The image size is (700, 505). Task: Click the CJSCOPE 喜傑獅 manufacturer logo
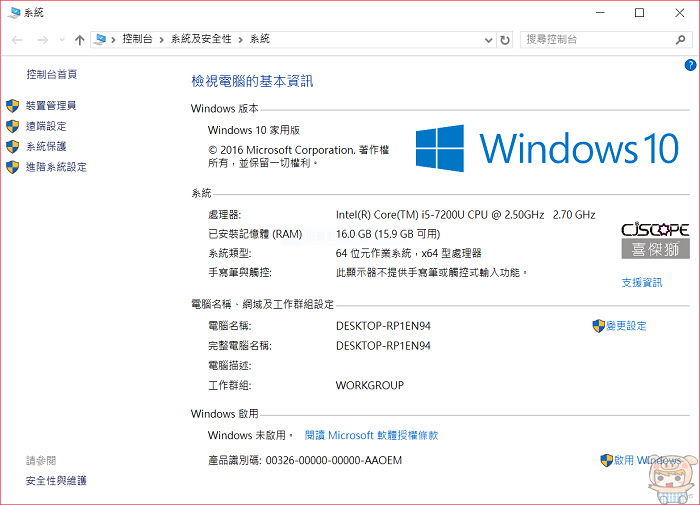tap(655, 241)
